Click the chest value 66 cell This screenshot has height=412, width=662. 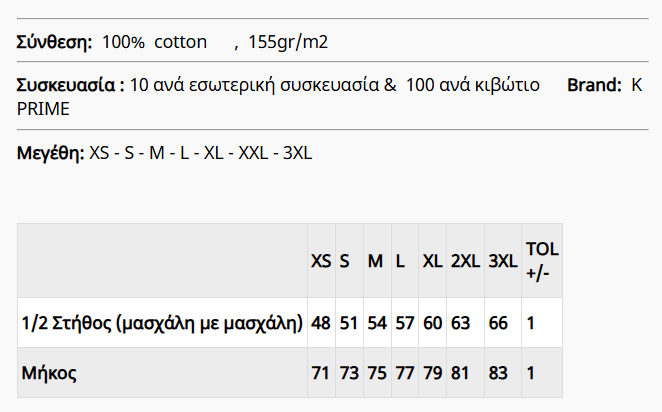499,323
